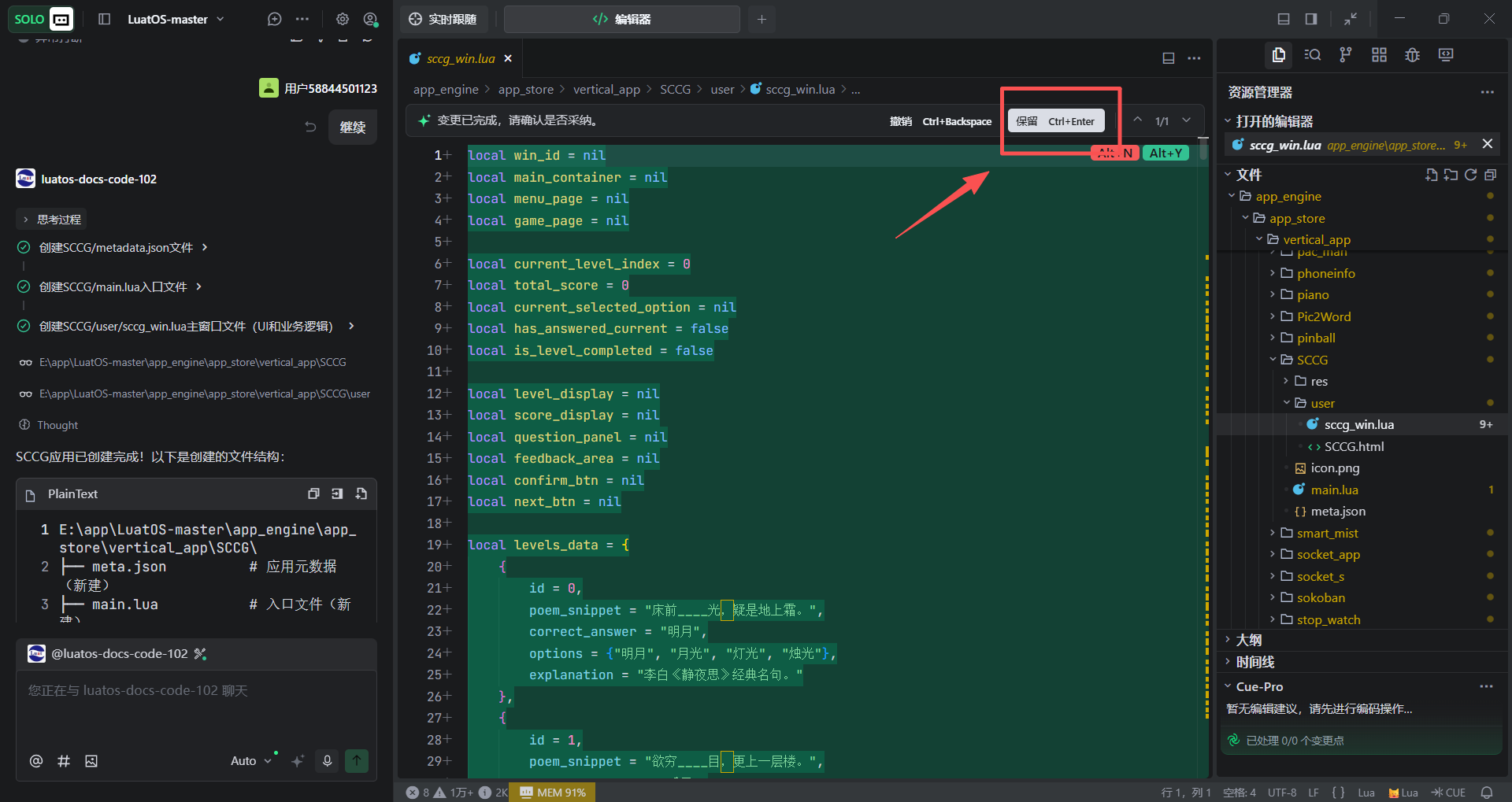The width and height of the screenshot is (1512, 802).
Task: Go to next change arrow
Action: click(x=1186, y=120)
